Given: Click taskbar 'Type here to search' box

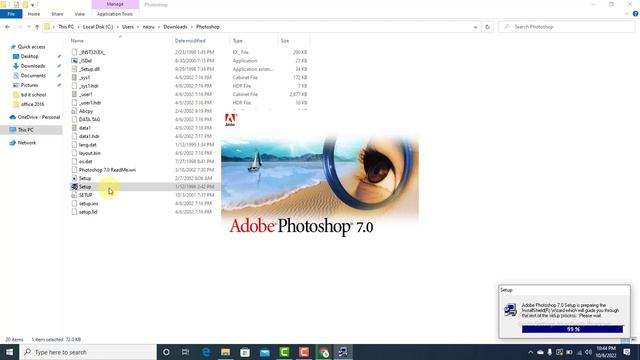Looking at the screenshot, I should coord(88,352).
